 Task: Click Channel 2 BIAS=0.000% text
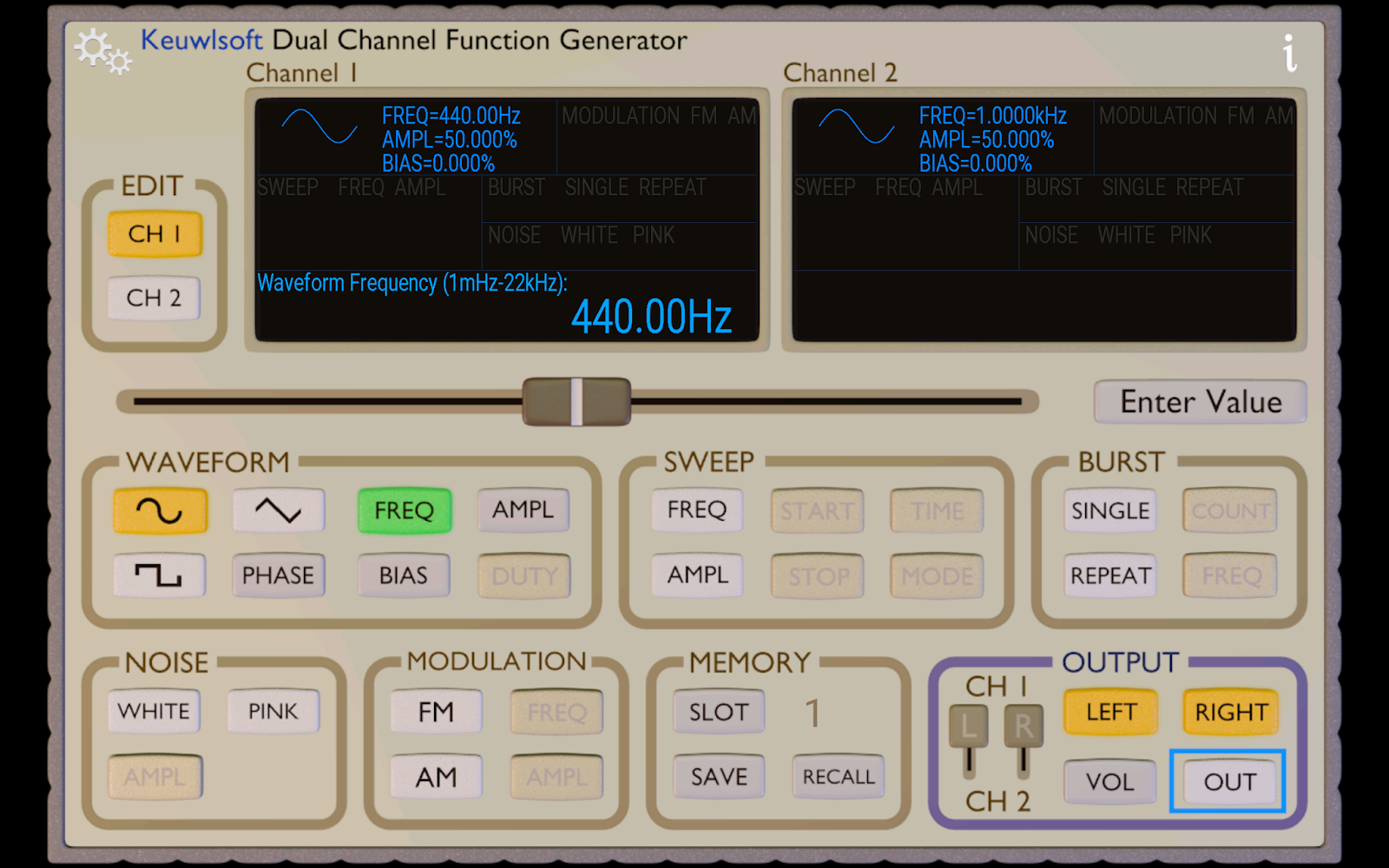click(x=976, y=163)
